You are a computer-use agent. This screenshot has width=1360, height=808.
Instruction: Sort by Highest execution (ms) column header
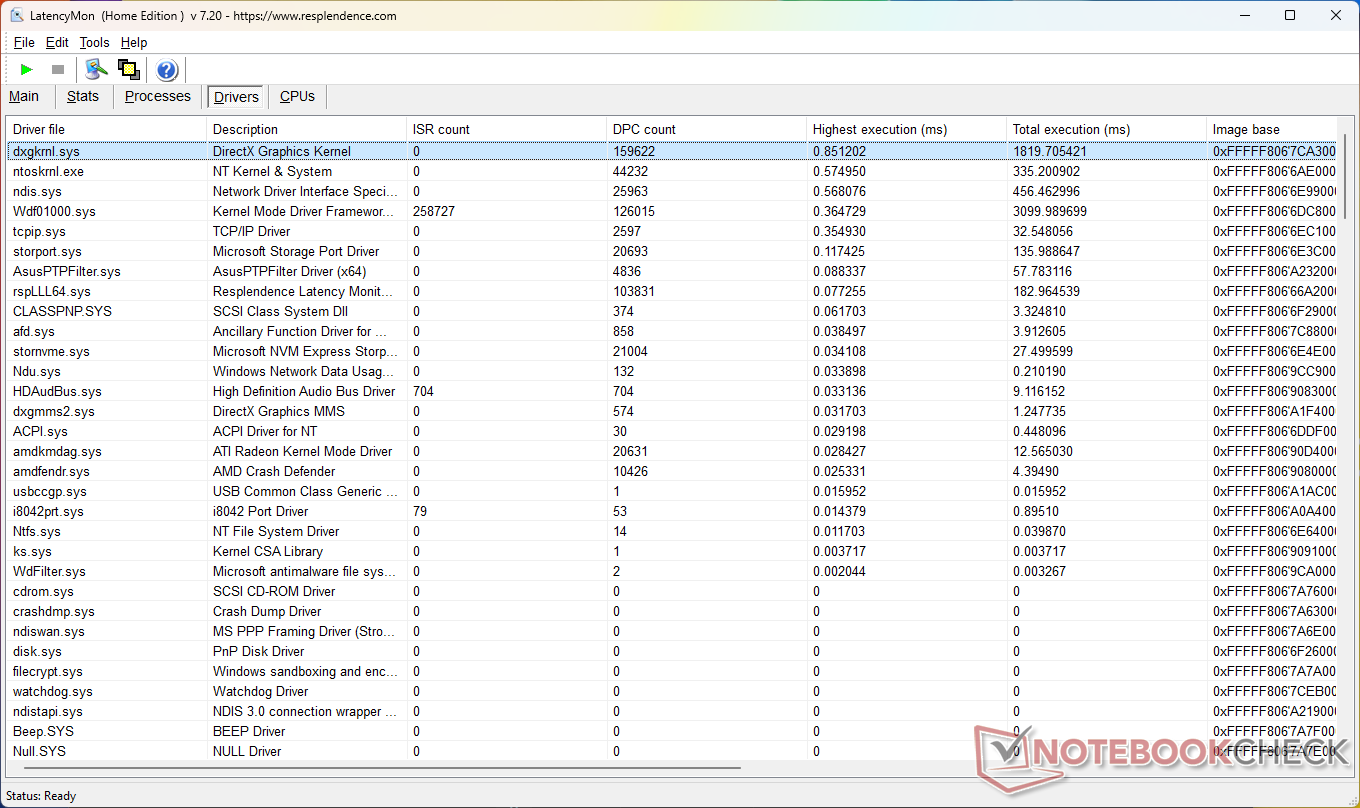(x=906, y=129)
